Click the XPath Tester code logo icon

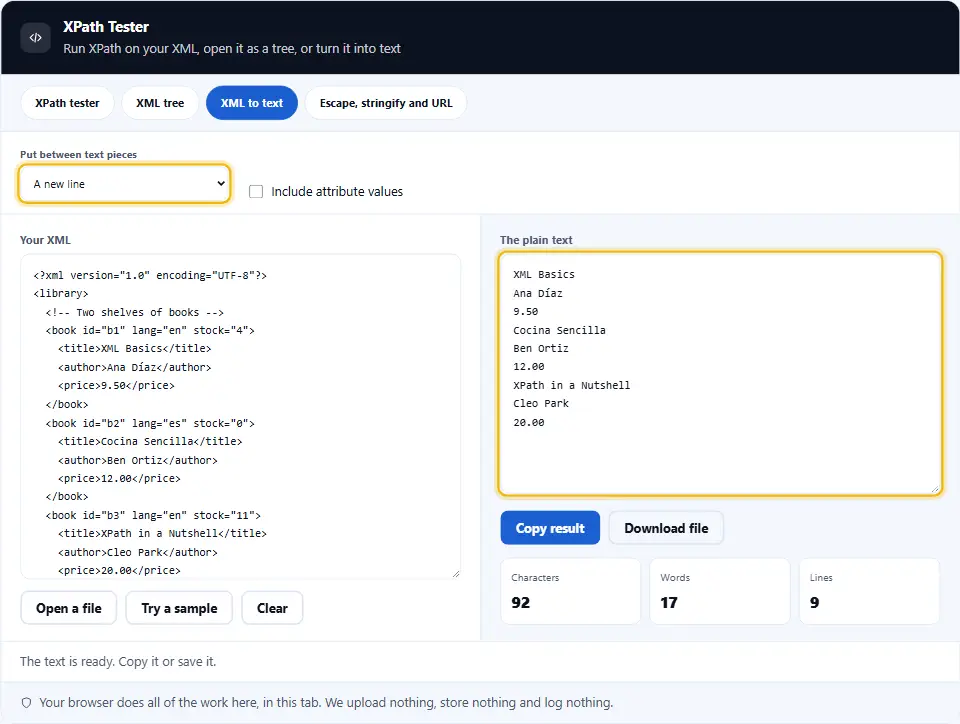pos(36,38)
